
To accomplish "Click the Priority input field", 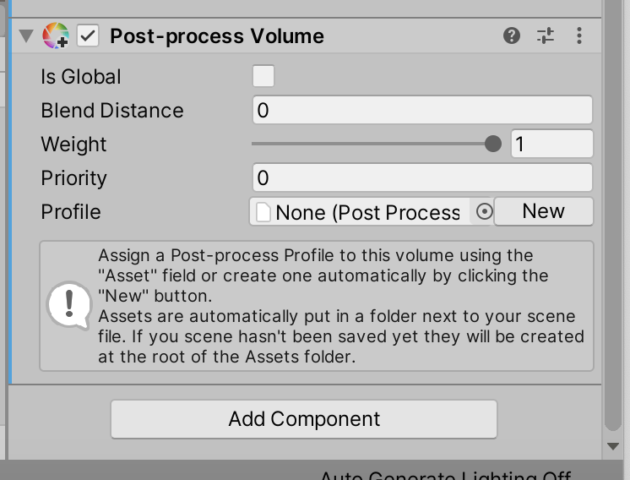I will tap(422, 178).
